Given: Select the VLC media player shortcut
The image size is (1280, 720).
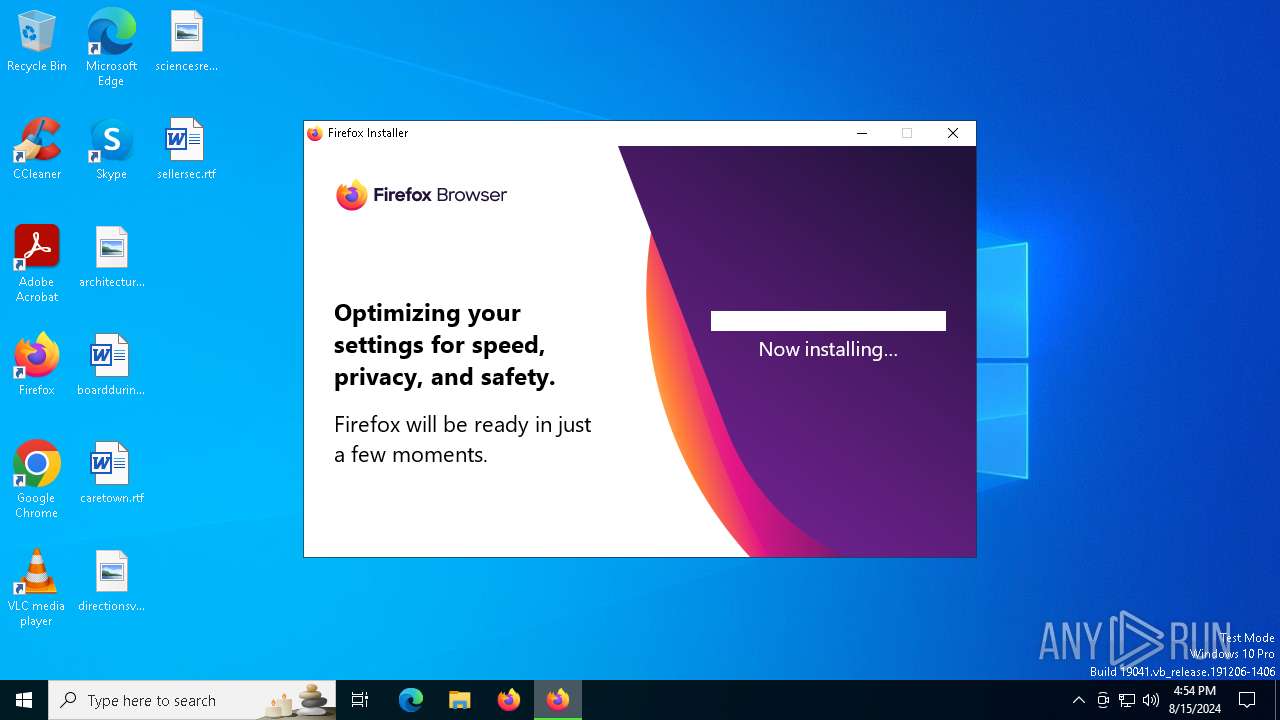Looking at the screenshot, I should 37,588.
